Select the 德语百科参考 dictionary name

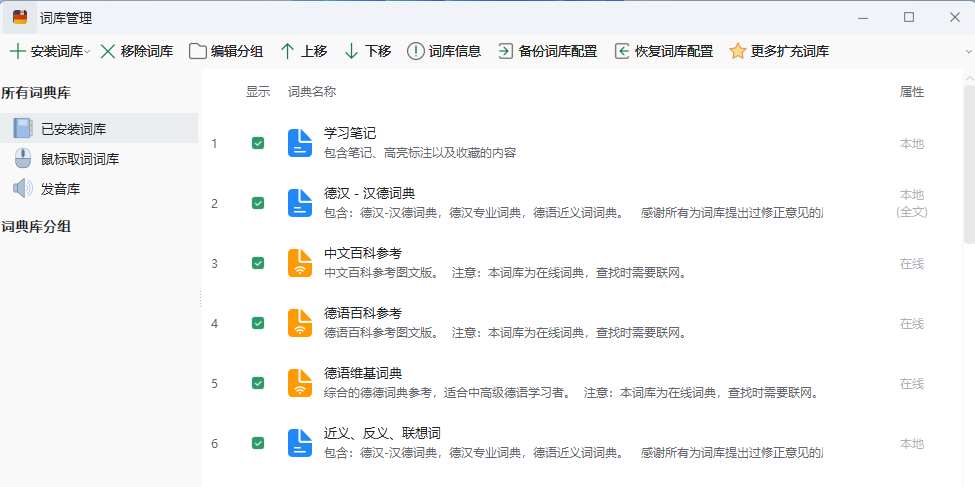click(x=363, y=313)
